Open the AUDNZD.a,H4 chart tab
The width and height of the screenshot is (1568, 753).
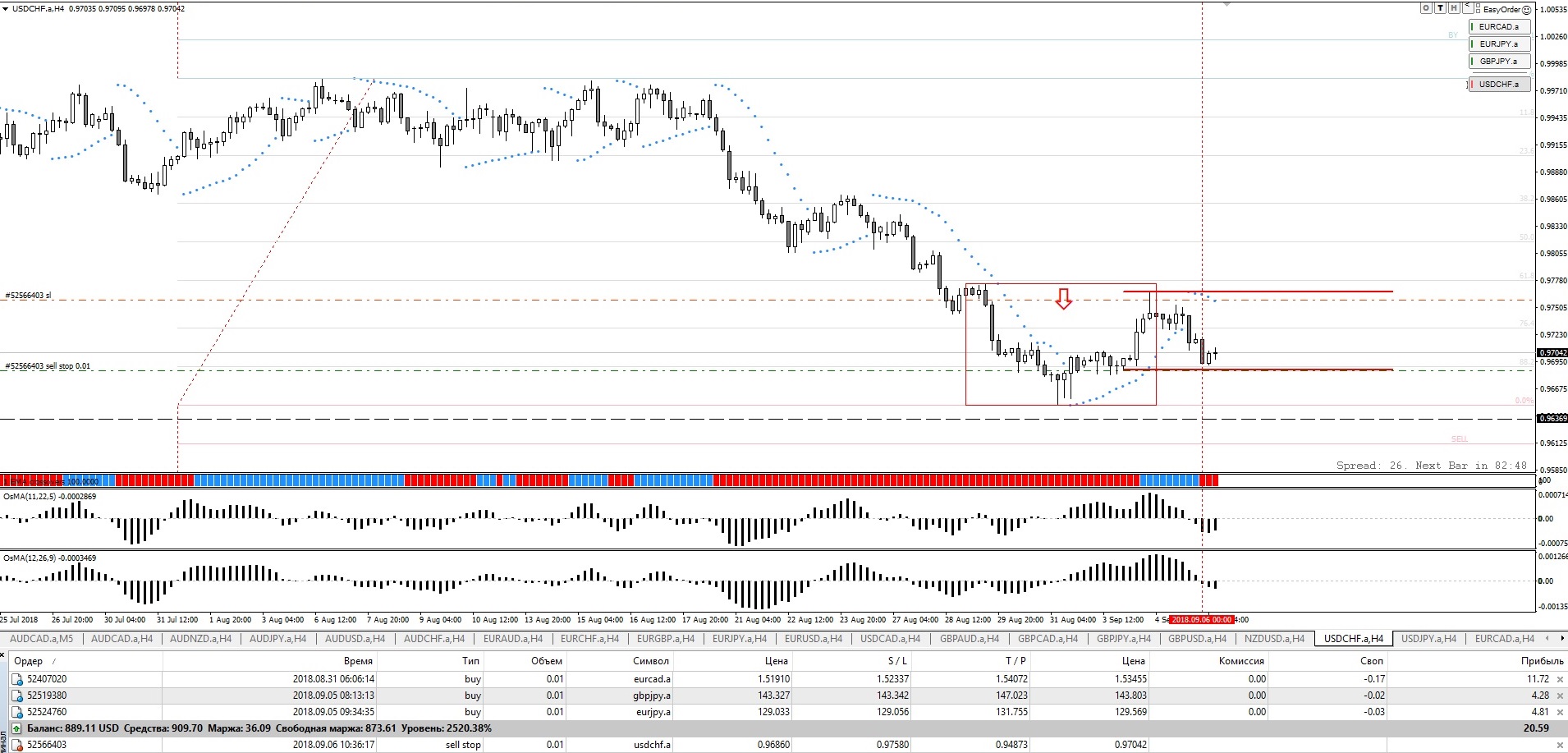click(201, 638)
